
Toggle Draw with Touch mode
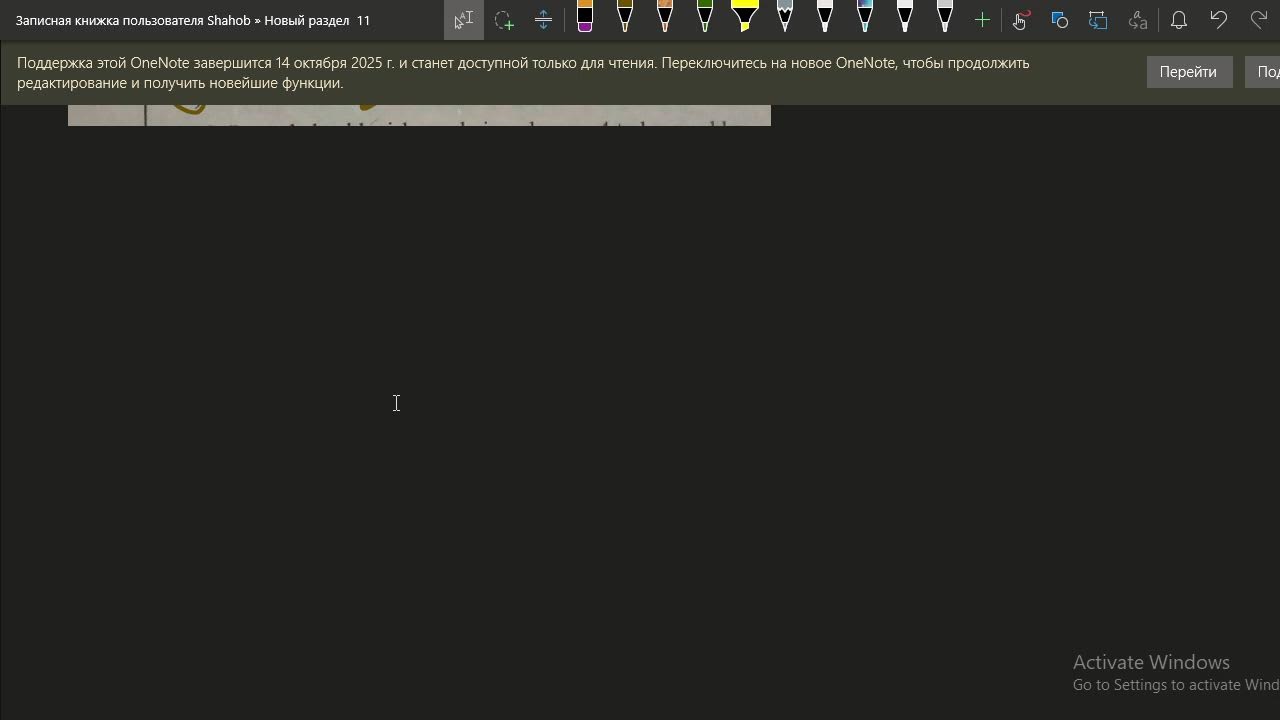coord(1020,20)
